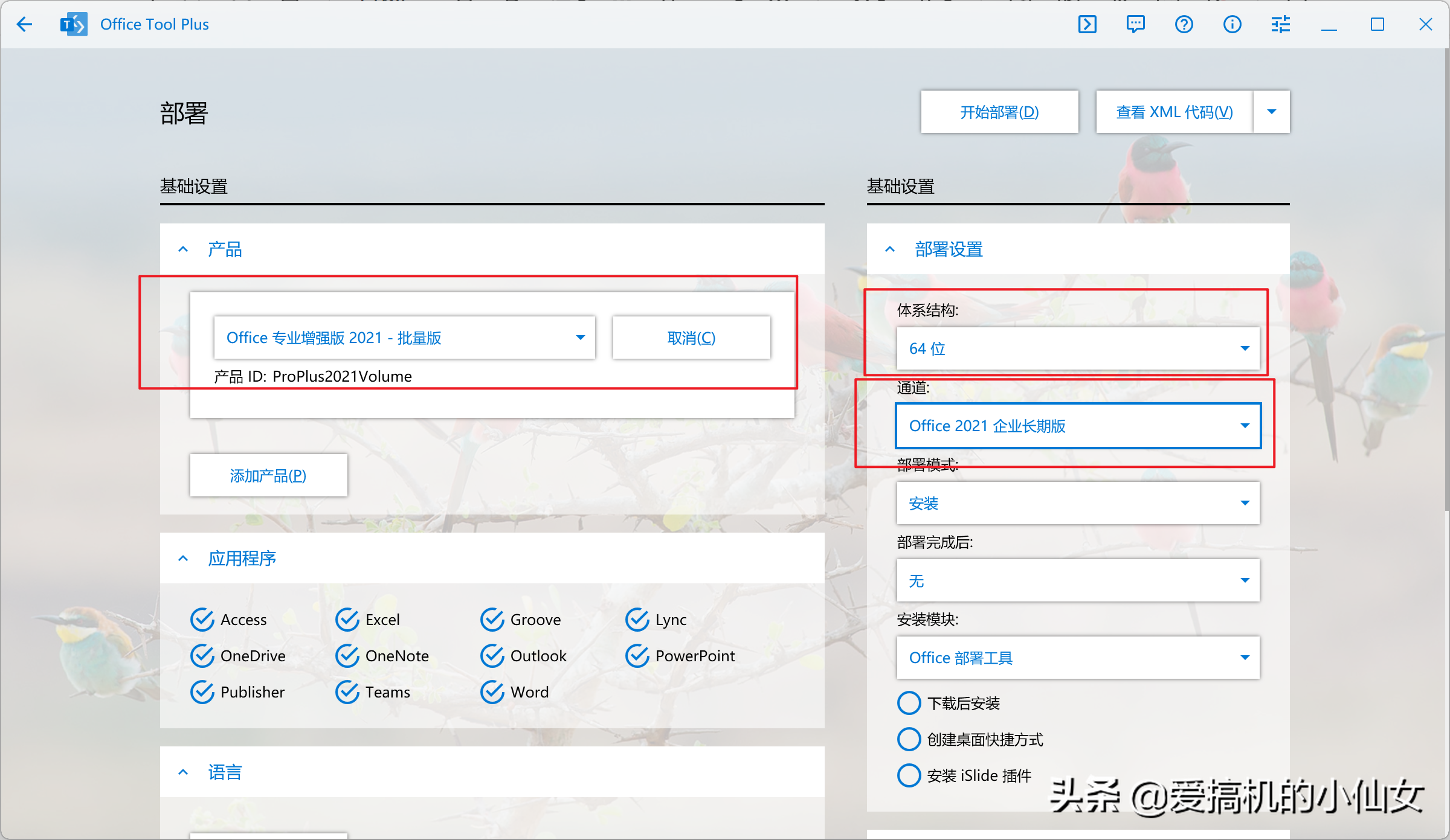
Task: Open the help question mark icon
Action: 1184,24
